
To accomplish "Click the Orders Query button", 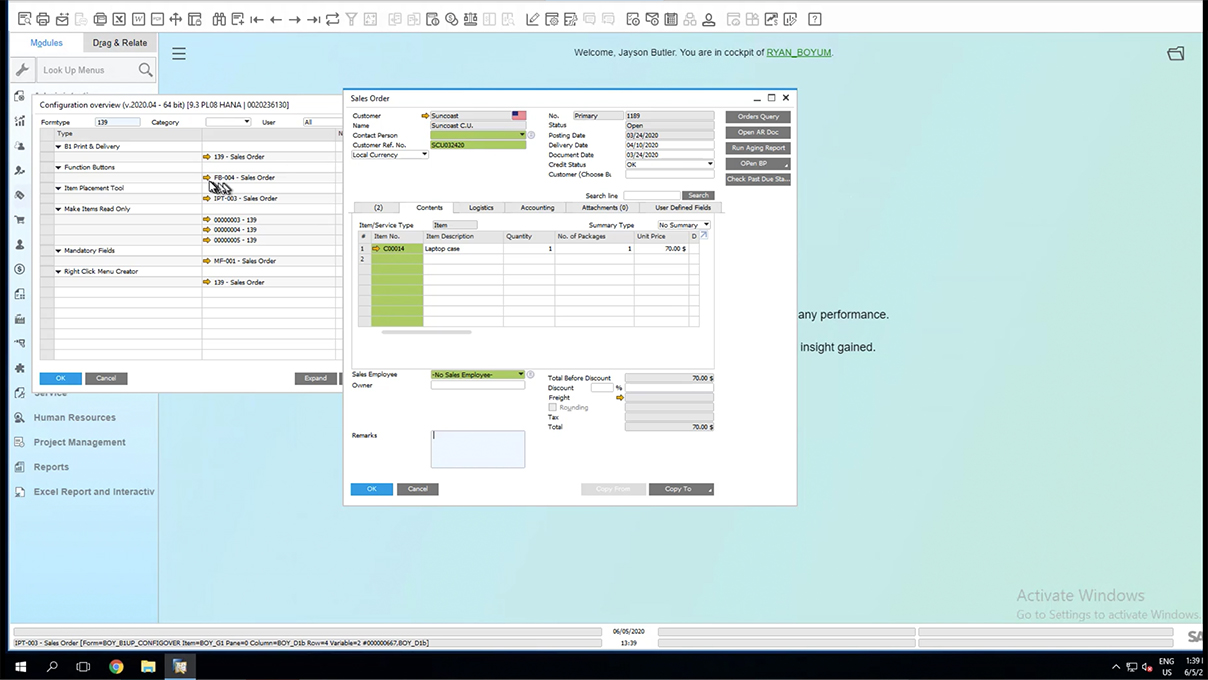I will click(758, 117).
